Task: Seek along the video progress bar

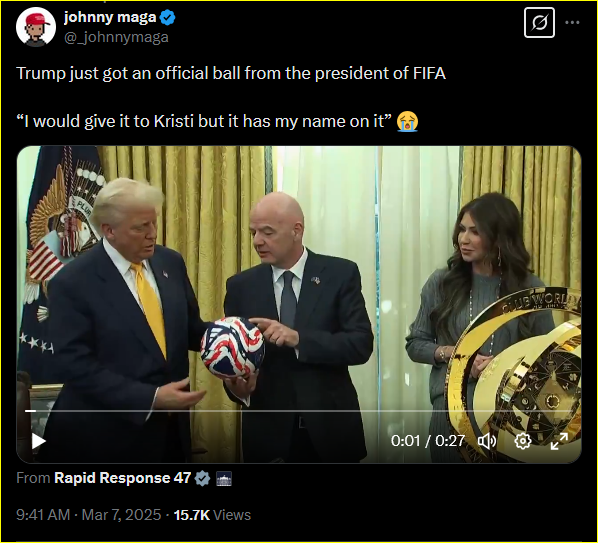Action: tap(299, 411)
